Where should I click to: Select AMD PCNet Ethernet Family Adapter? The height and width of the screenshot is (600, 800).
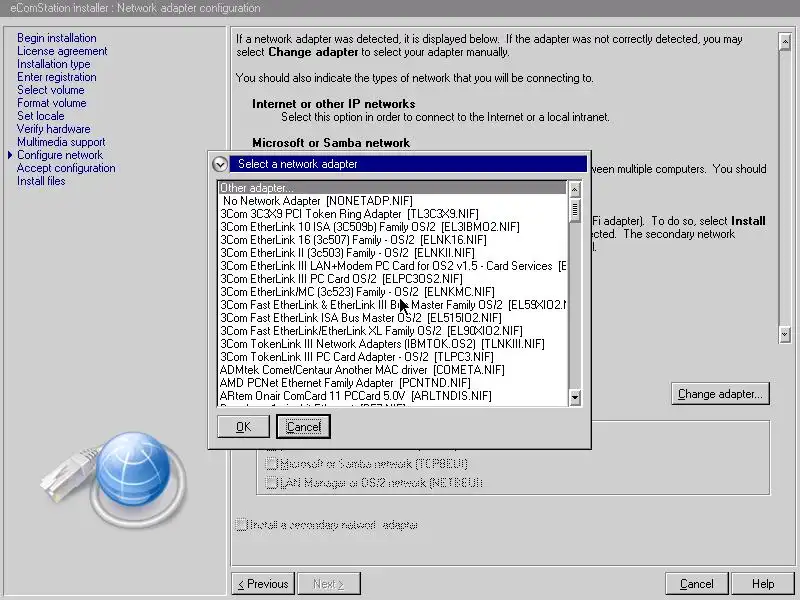[392, 383]
